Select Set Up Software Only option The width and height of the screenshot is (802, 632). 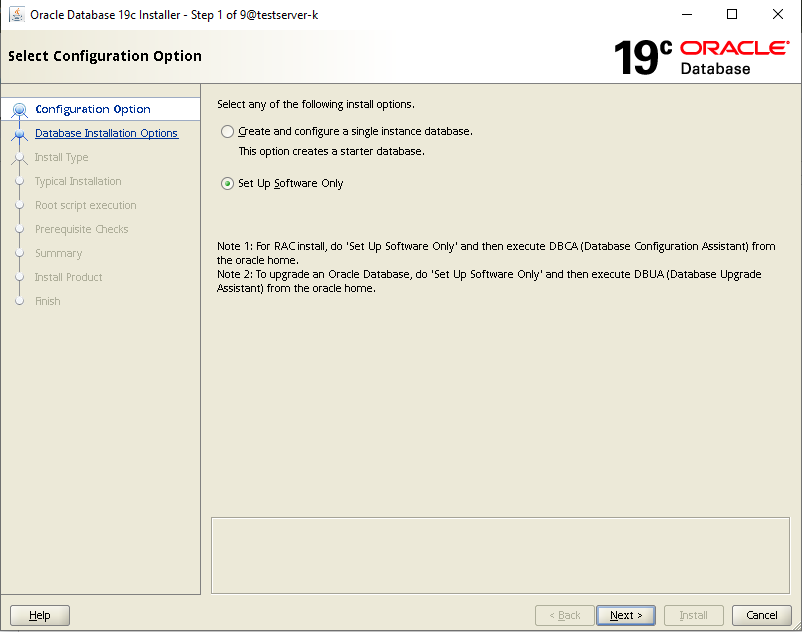click(228, 183)
